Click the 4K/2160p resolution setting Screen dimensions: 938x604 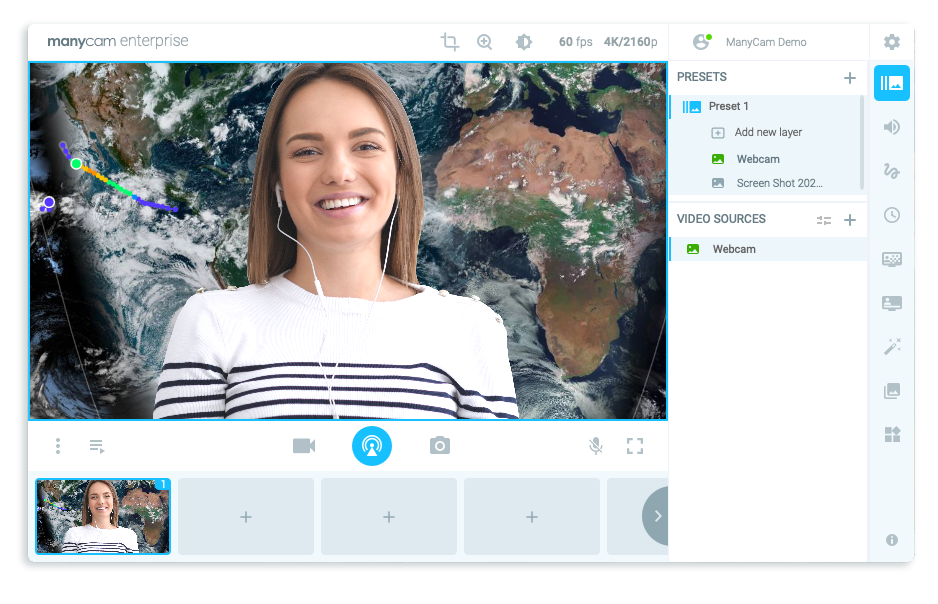(631, 42)
